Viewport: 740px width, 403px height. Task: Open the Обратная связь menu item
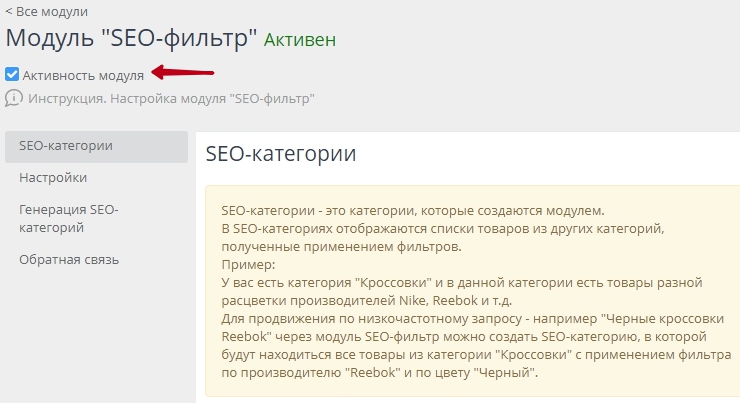click(x=69, y=260)
